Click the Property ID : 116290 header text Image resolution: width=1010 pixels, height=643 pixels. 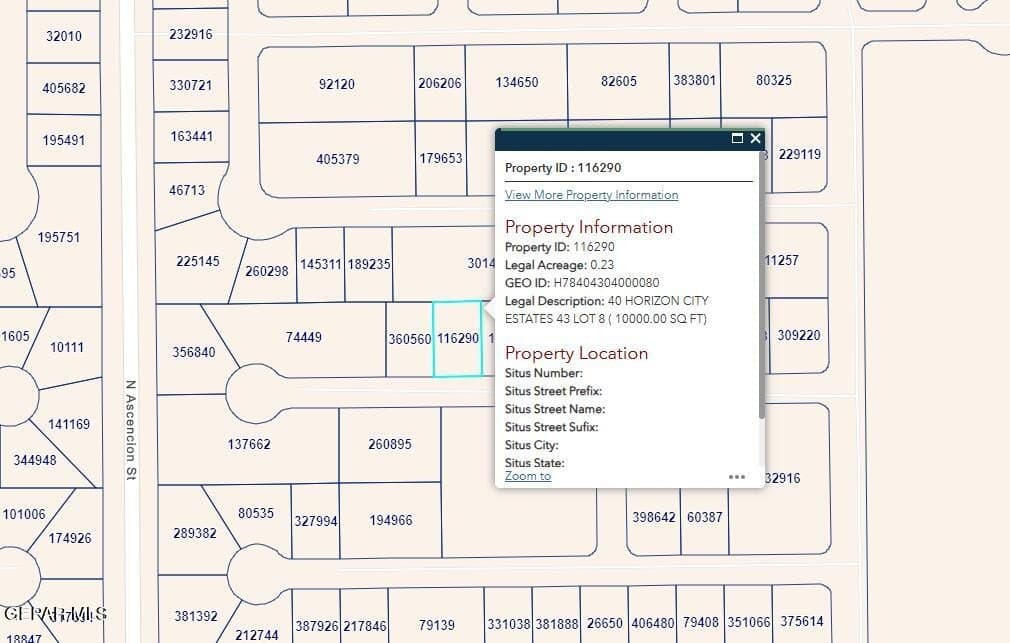563,165
